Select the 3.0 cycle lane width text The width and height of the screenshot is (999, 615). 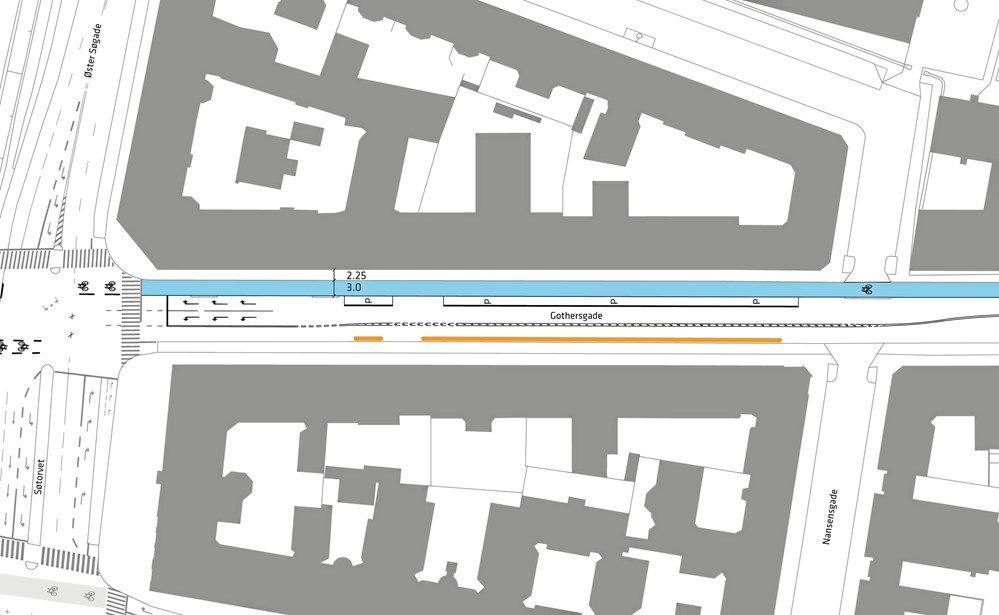pyautogui.click(x=354, y=288)
